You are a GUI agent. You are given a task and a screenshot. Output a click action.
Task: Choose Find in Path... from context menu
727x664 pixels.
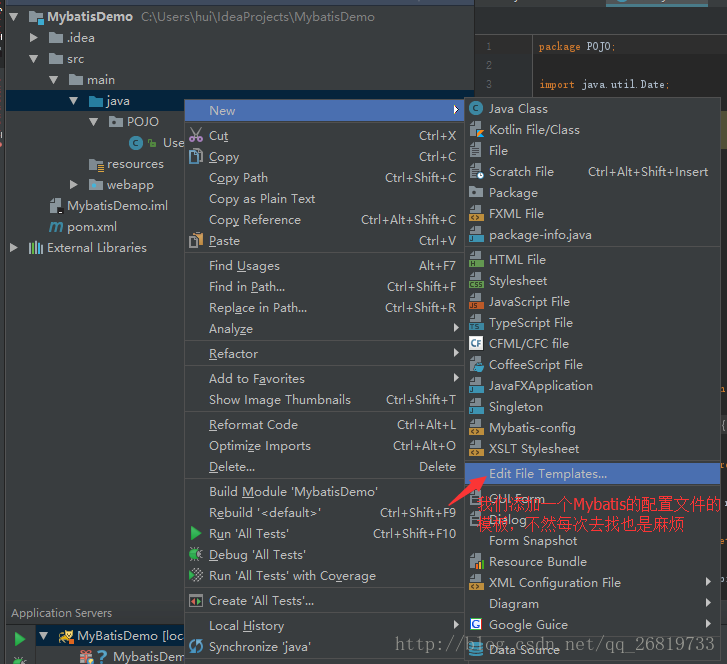[324, 287]
